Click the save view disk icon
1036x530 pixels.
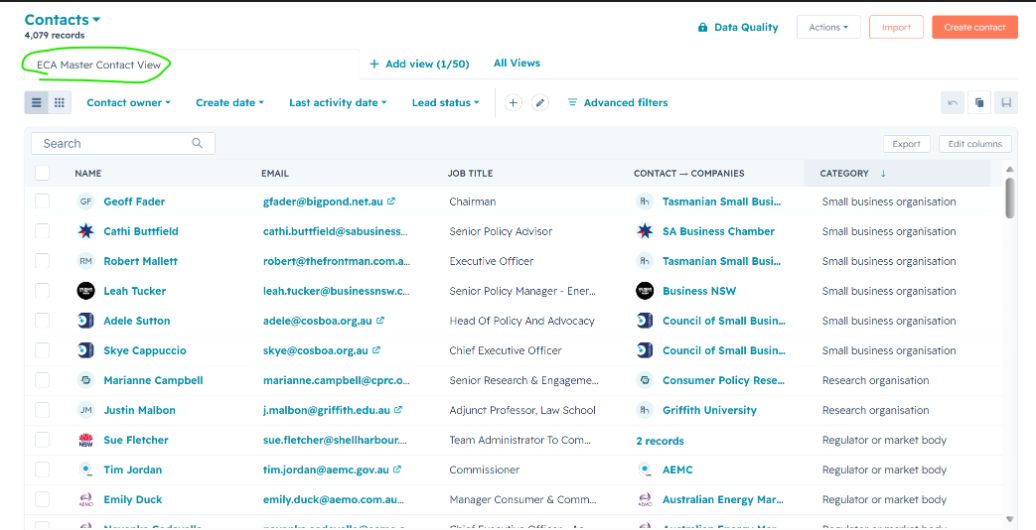[x=1006, y=102]
